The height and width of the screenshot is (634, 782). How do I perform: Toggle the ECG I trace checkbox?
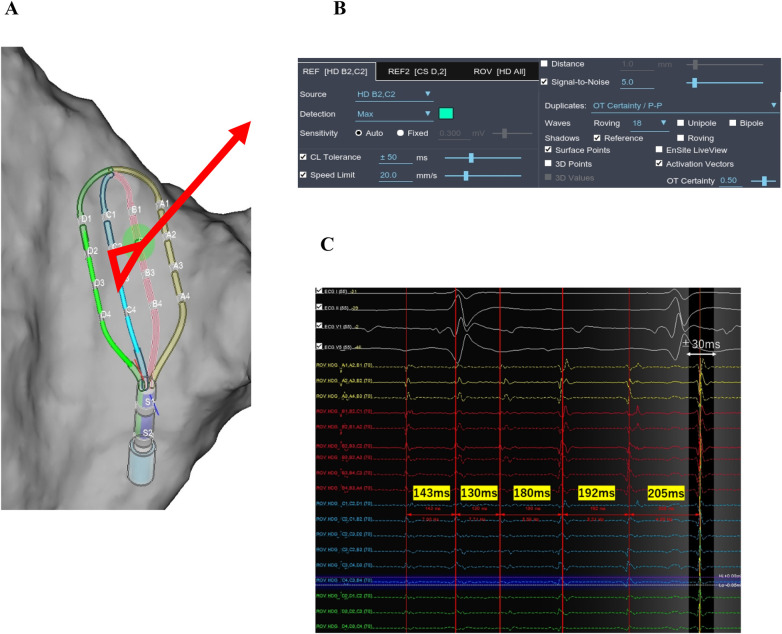tap(319, 290)
